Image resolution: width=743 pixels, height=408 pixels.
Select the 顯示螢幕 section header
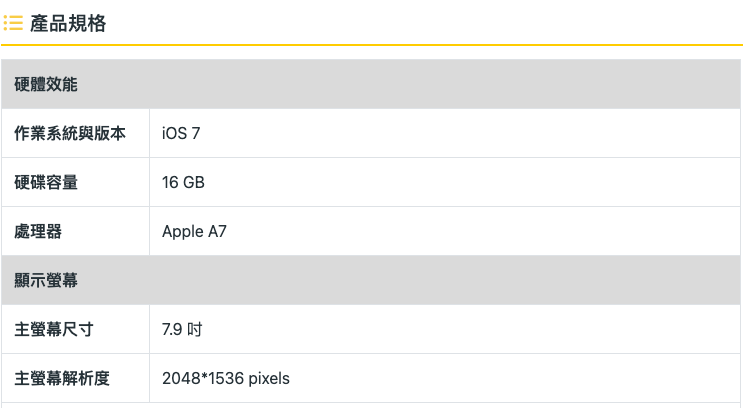pos(46,280)
